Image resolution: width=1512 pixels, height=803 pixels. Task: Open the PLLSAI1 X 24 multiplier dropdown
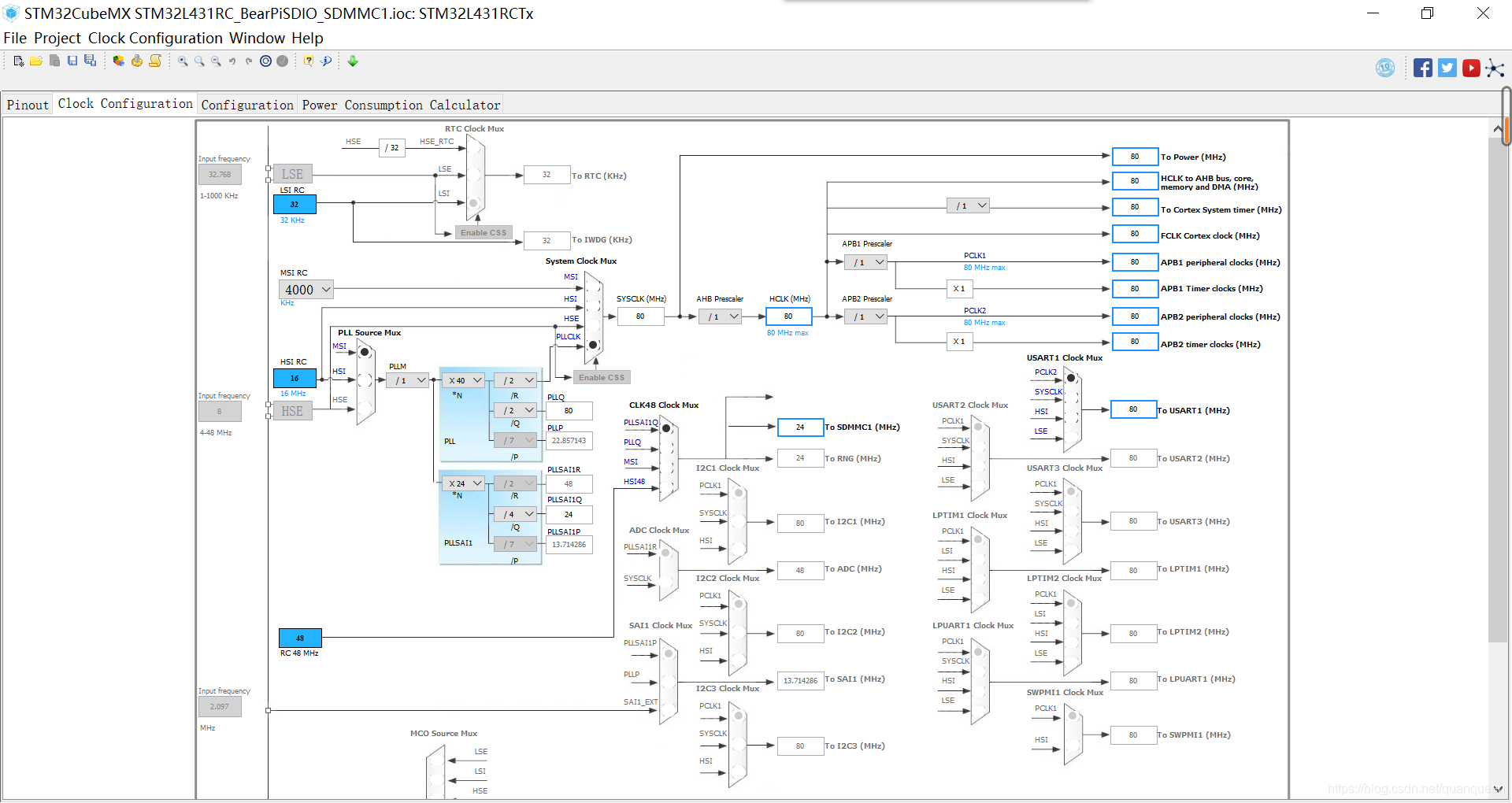[x=463, y=483]
